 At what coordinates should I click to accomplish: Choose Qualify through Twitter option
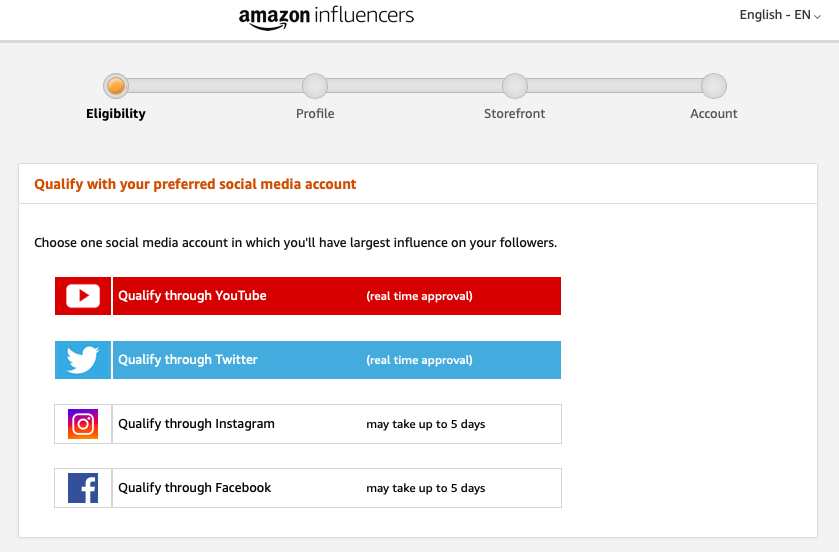click(x=336, y=360)
